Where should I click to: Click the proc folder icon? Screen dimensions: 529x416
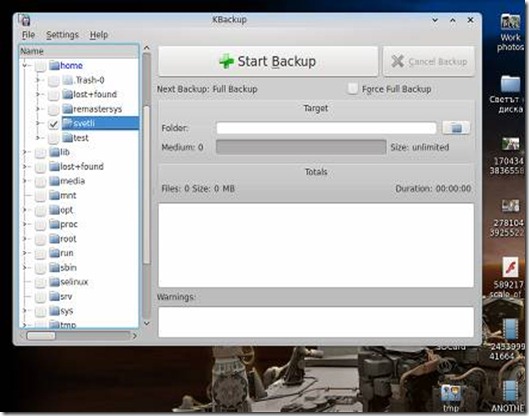[54, 224]
